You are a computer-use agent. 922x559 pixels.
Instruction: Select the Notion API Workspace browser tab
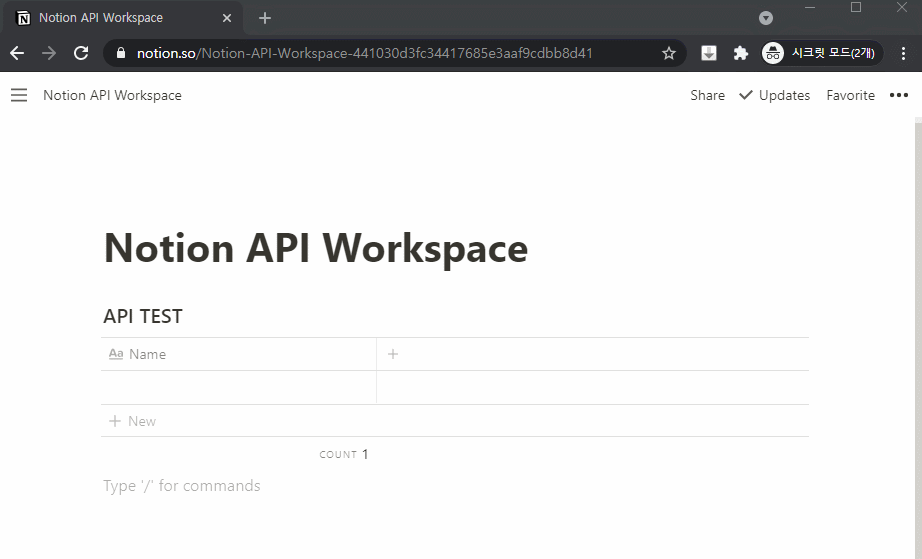(123, 18)
